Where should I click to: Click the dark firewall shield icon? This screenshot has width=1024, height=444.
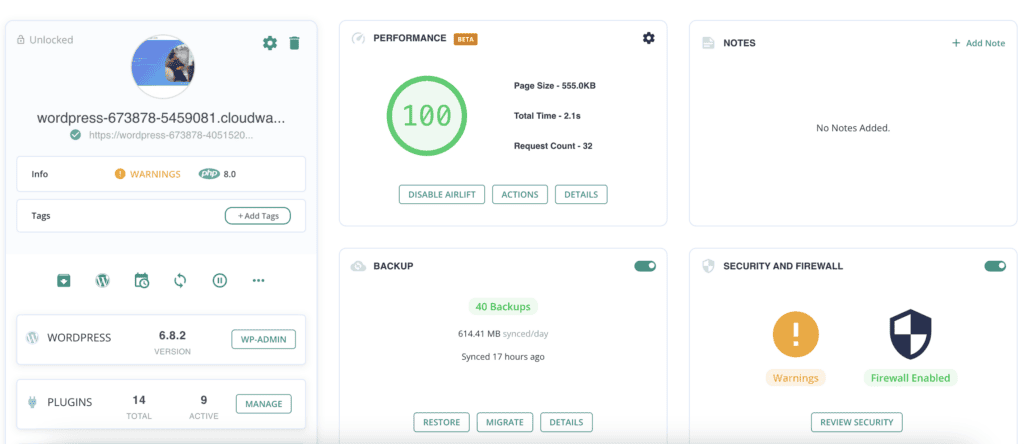(910, 334)
